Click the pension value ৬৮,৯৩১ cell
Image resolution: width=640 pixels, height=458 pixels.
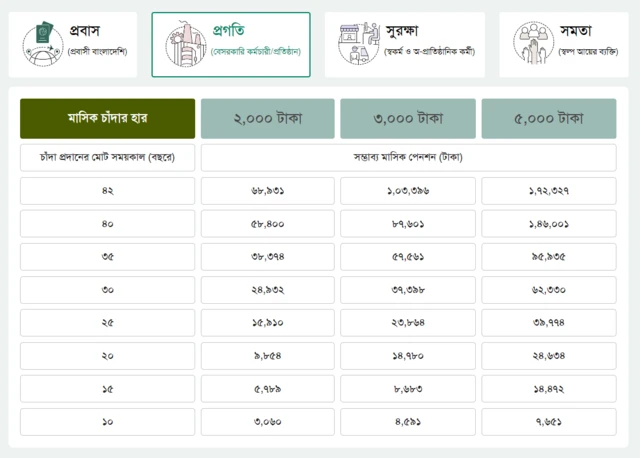tap(268, 190)
